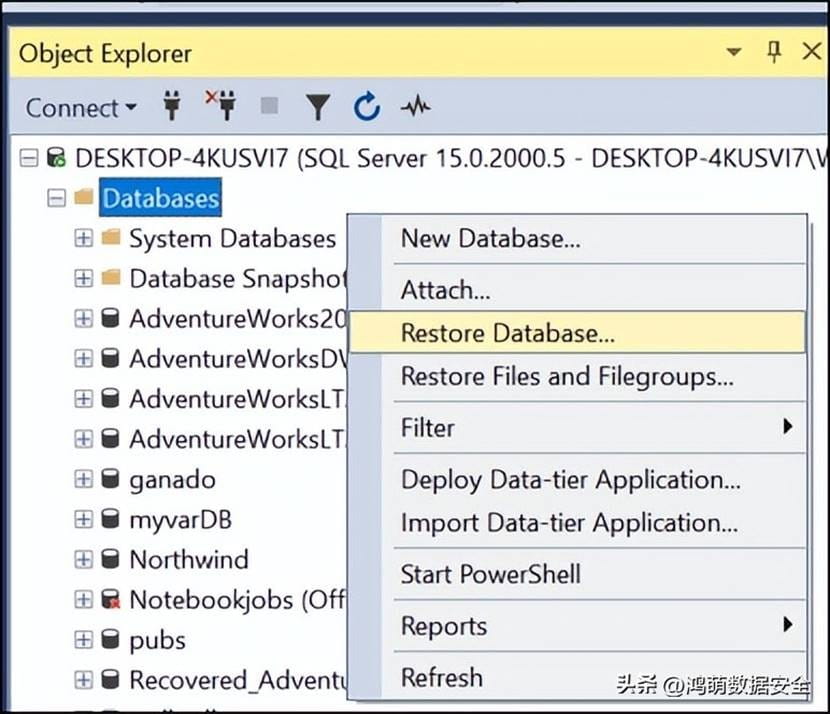This screenshot has height=714, width=830.
Task: Click the Stop square icon
Action: coord(269,106)
